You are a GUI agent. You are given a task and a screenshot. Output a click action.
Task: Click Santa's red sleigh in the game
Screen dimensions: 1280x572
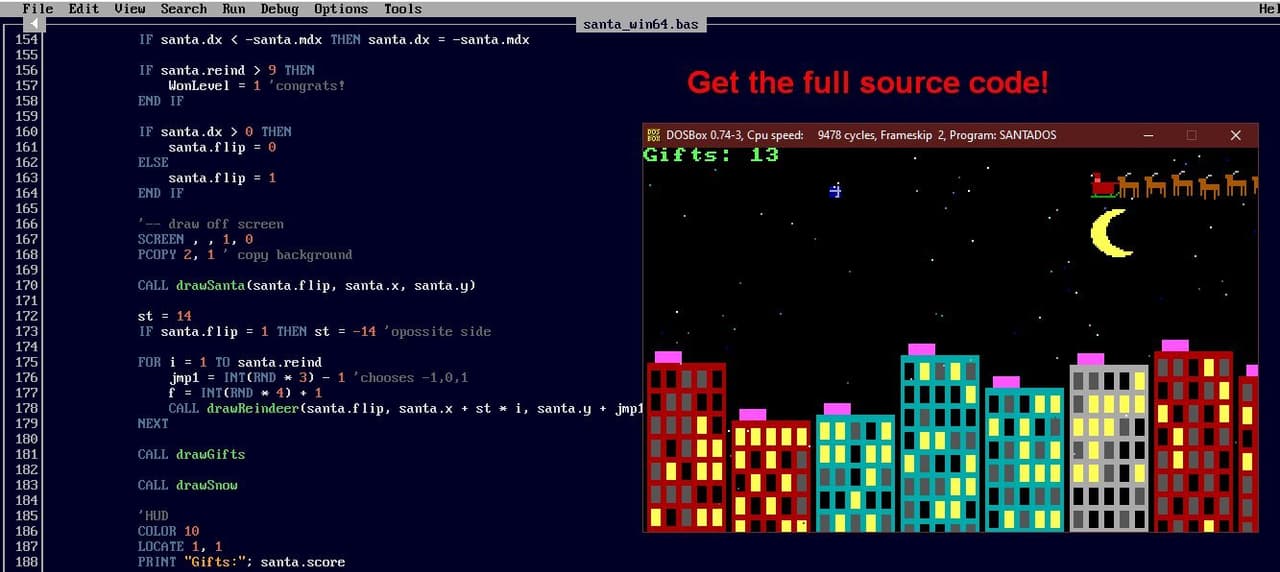tap(1103, 186)
